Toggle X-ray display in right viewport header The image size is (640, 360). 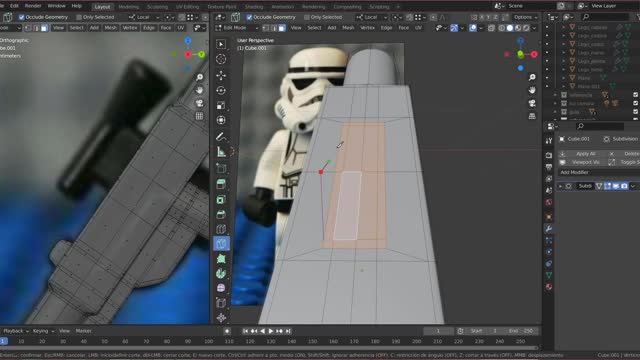click(491, 28)
